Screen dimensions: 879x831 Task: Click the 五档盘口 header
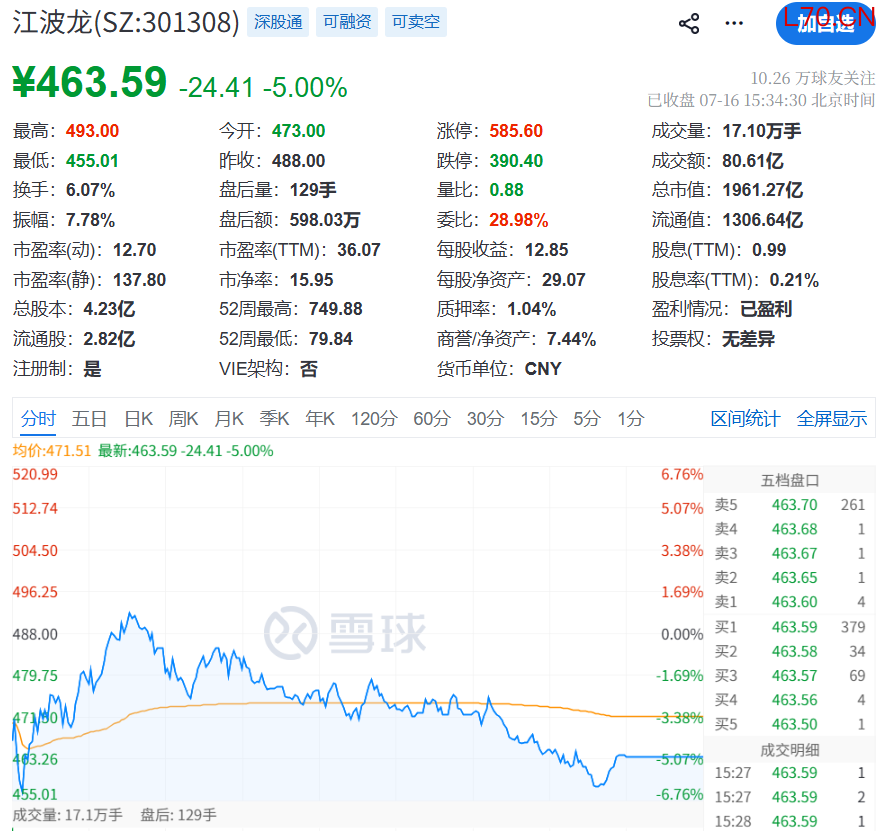point(790,481)
